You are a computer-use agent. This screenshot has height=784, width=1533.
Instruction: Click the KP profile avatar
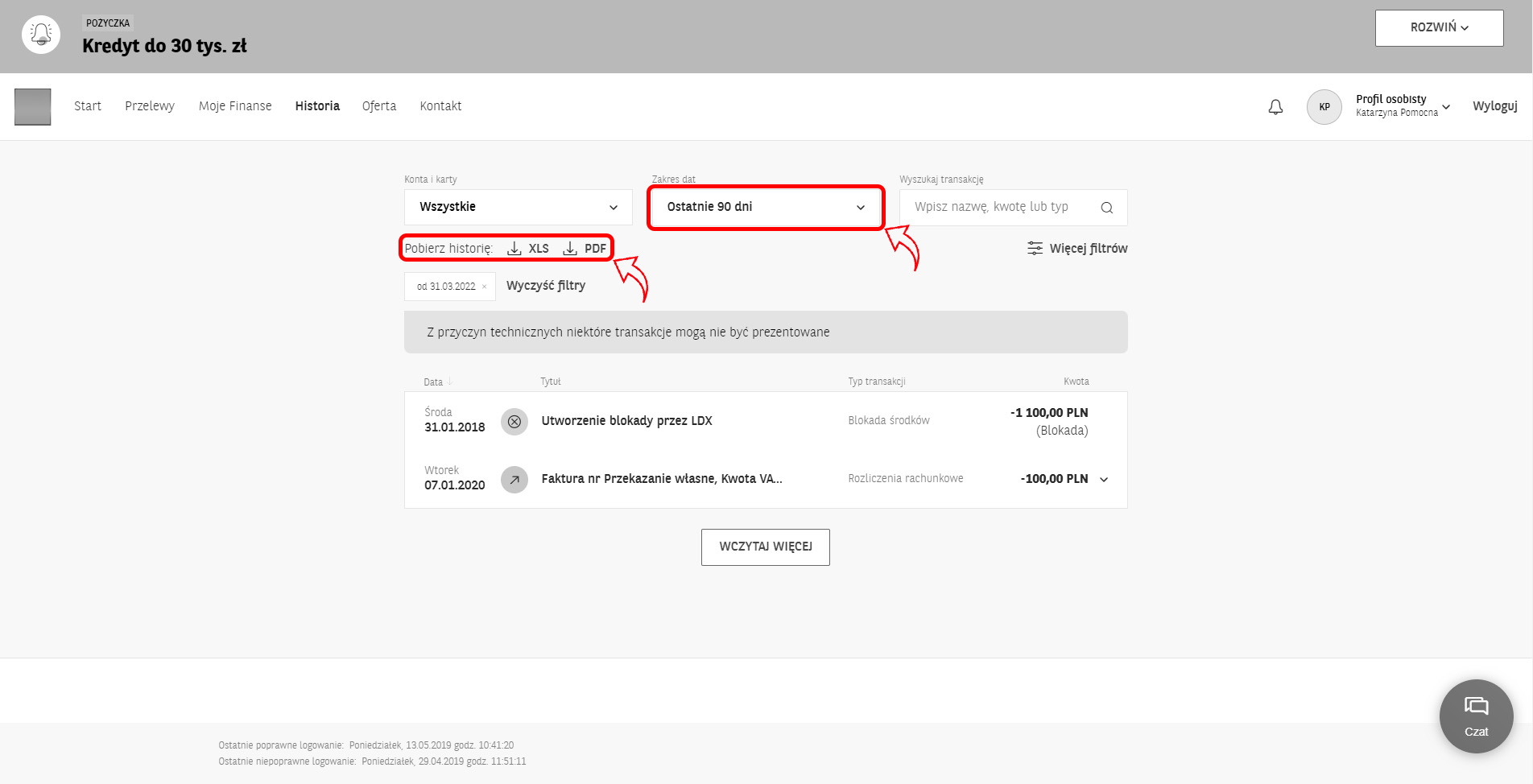coord(1324,107)
